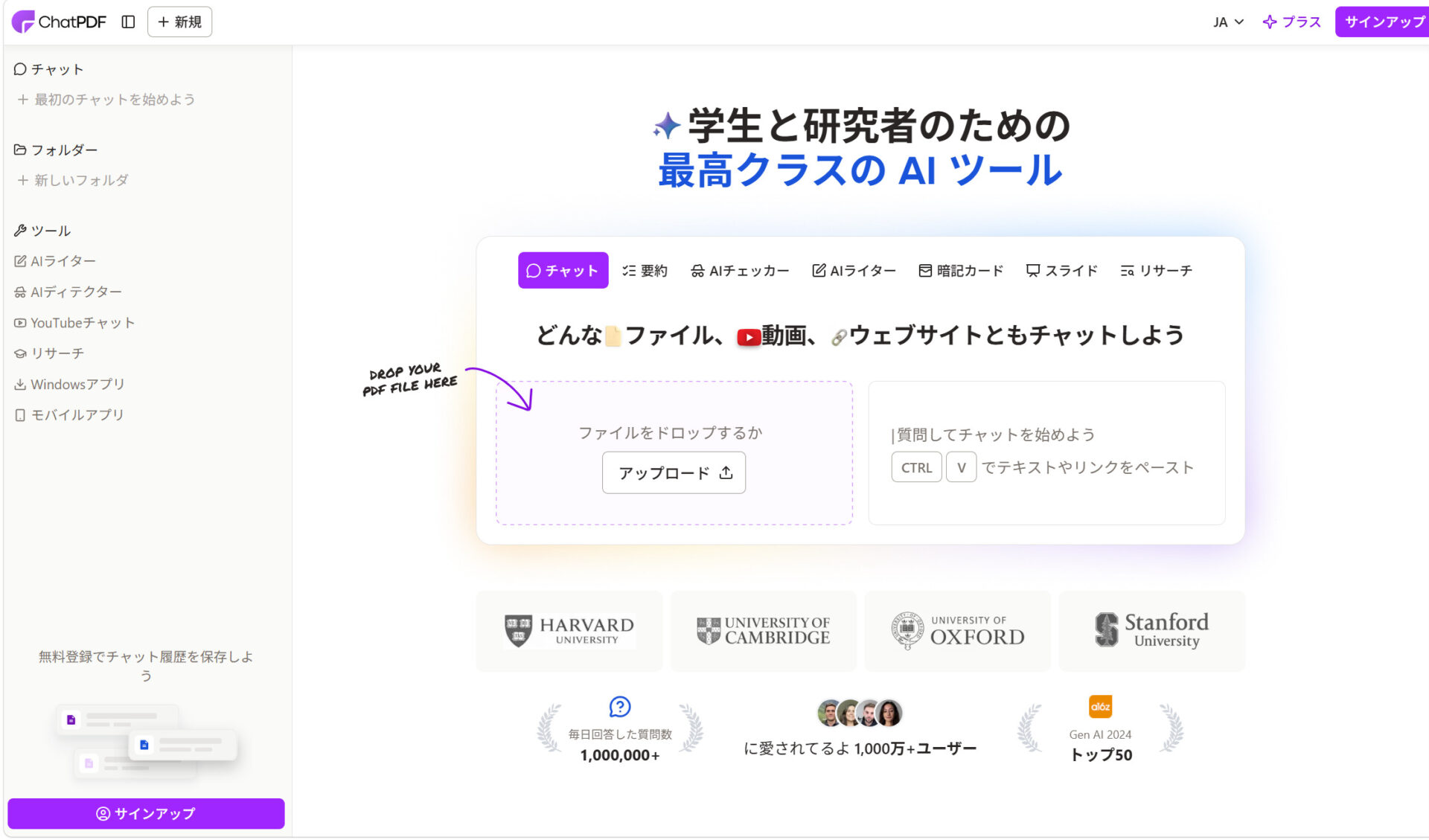Click the file icon before ファイル
The image size is (1429, 840).
(x=613, y=336)
